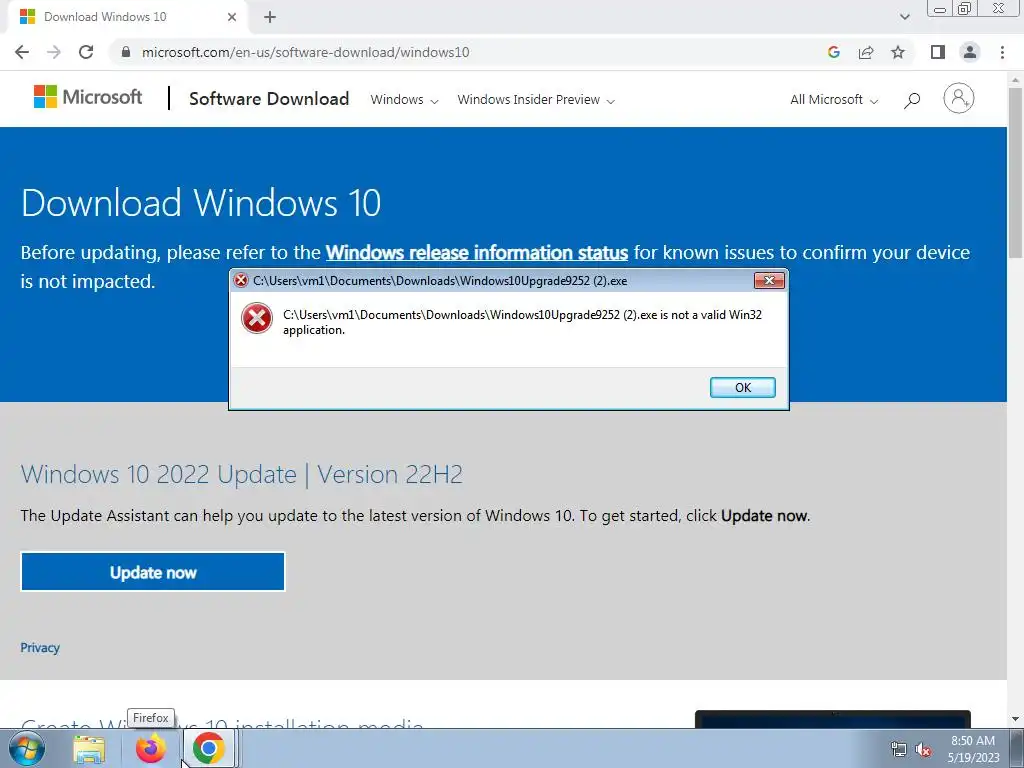The width and height of the screenshot is (1024, 768).
Task: Click the page scrollbar up arrow
Action: (x=1015, y=80)
